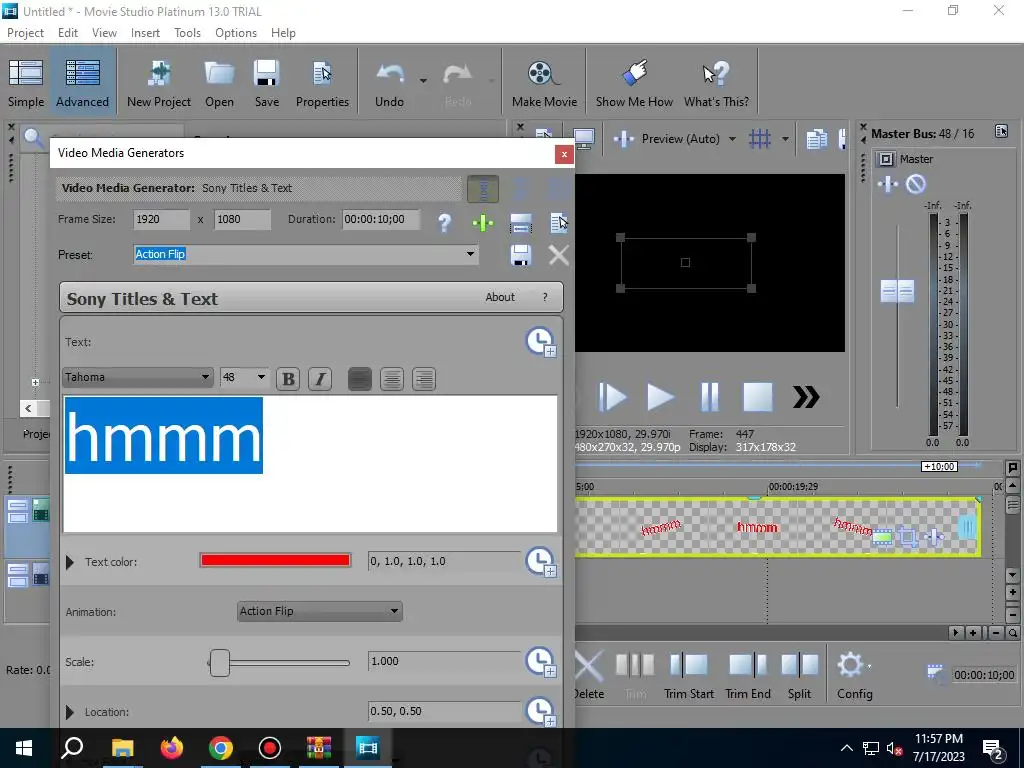Click green match output aspect icon
Image resolution: width=1024 pixels, height=768 pixels.
(x=483, y=223)
